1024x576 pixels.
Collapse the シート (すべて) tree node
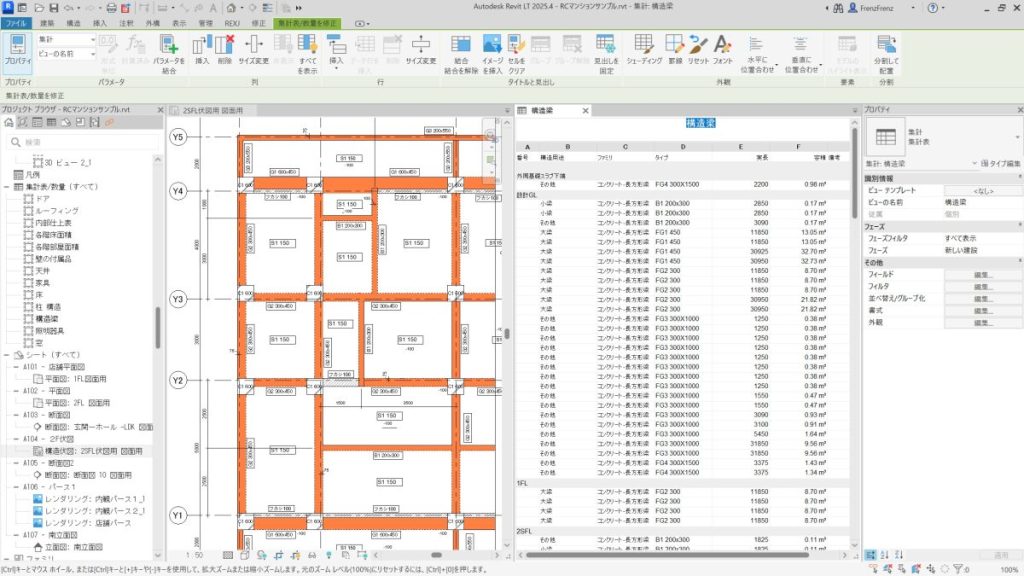pos(7,354)
